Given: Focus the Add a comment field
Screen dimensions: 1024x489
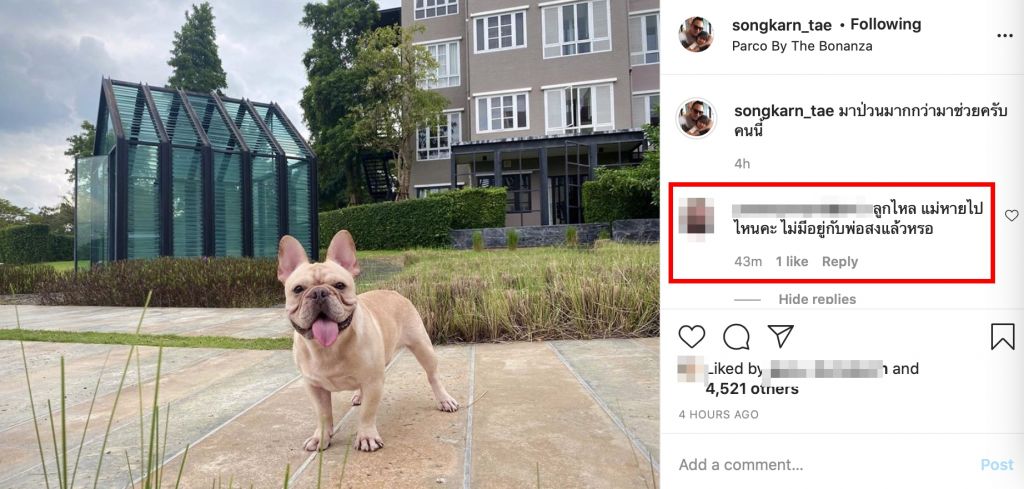Looking at the screenshot, I should 823,465.
